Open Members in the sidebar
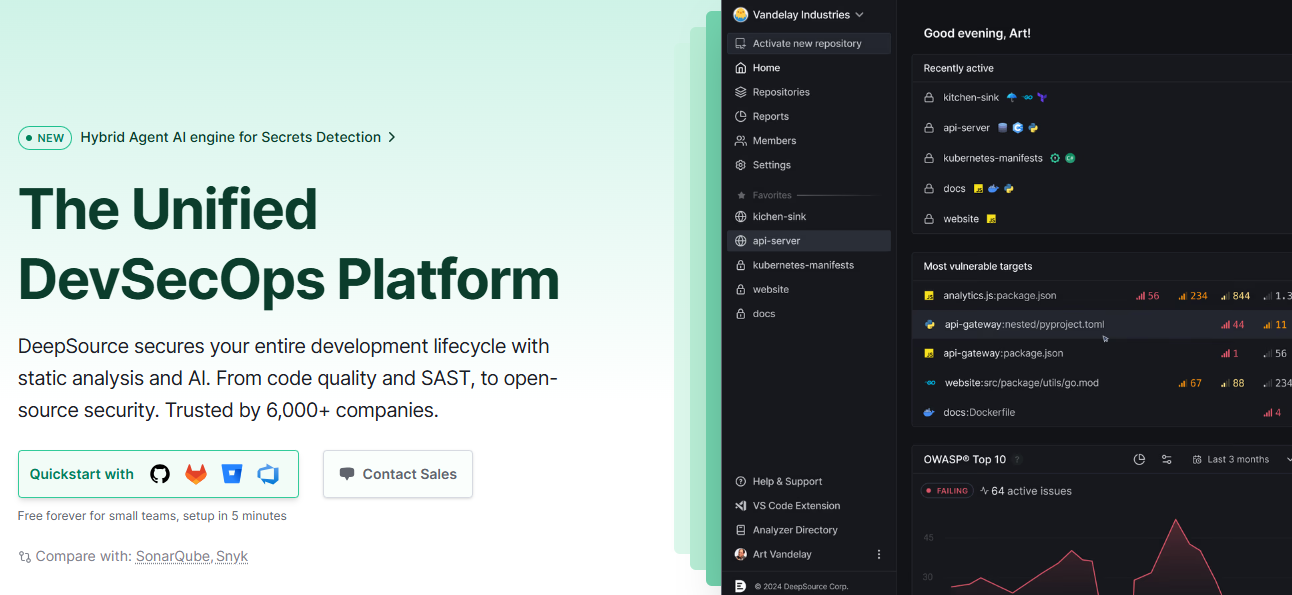The height and width of the screenshot is (595, 1292). (774, 141)
